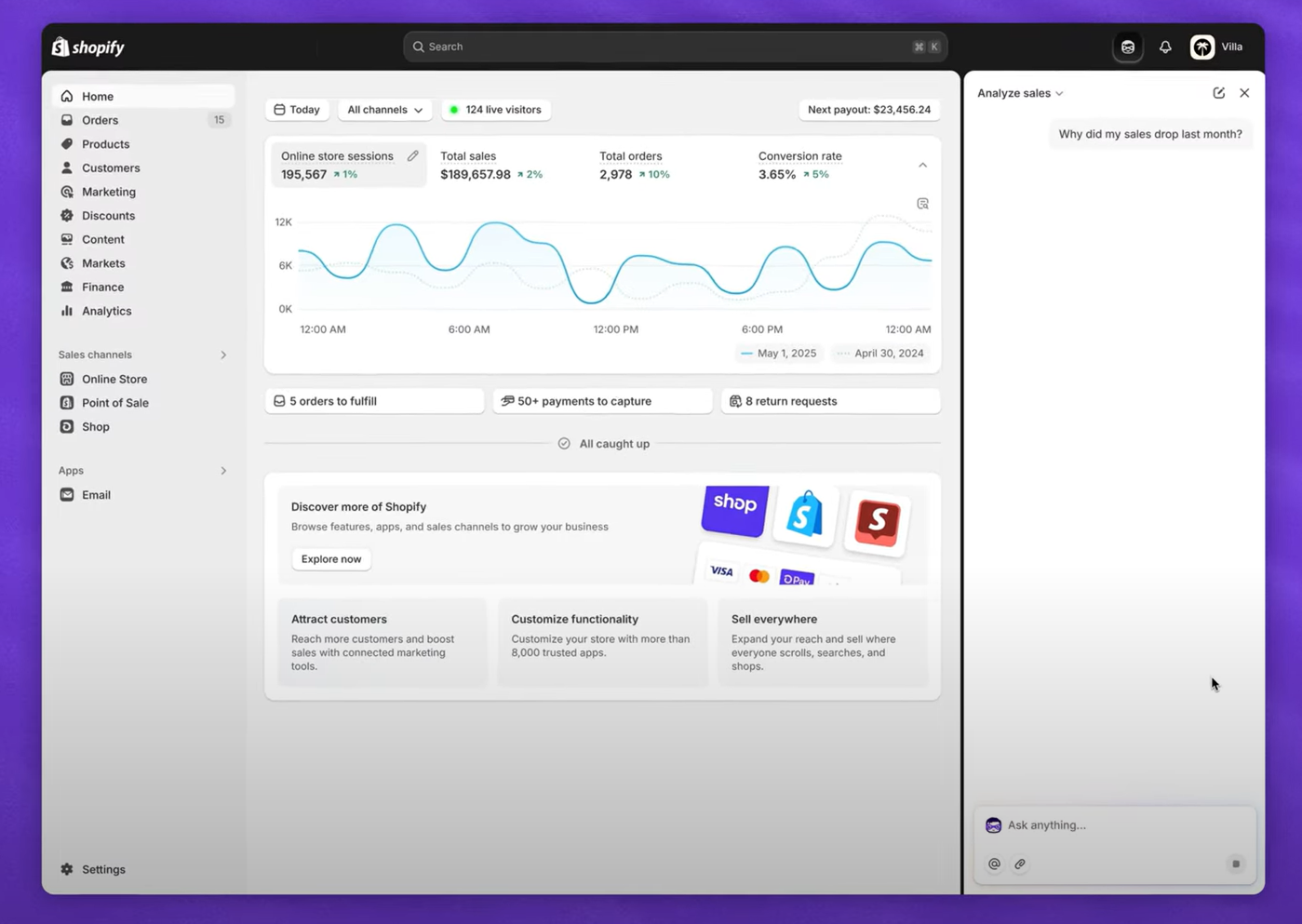Click the top Search field

(676, 47)
